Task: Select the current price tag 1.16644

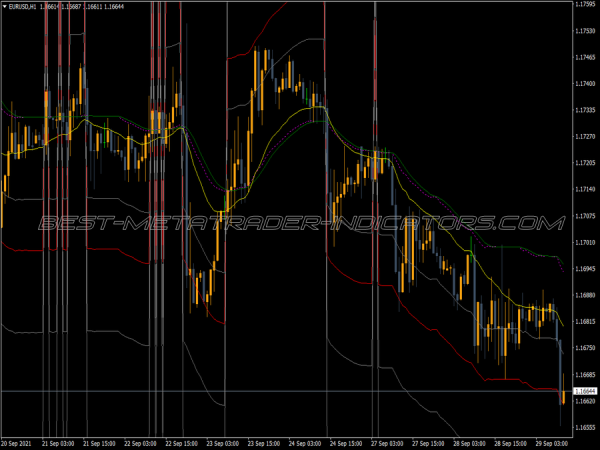Action: [x=585, y=391]
